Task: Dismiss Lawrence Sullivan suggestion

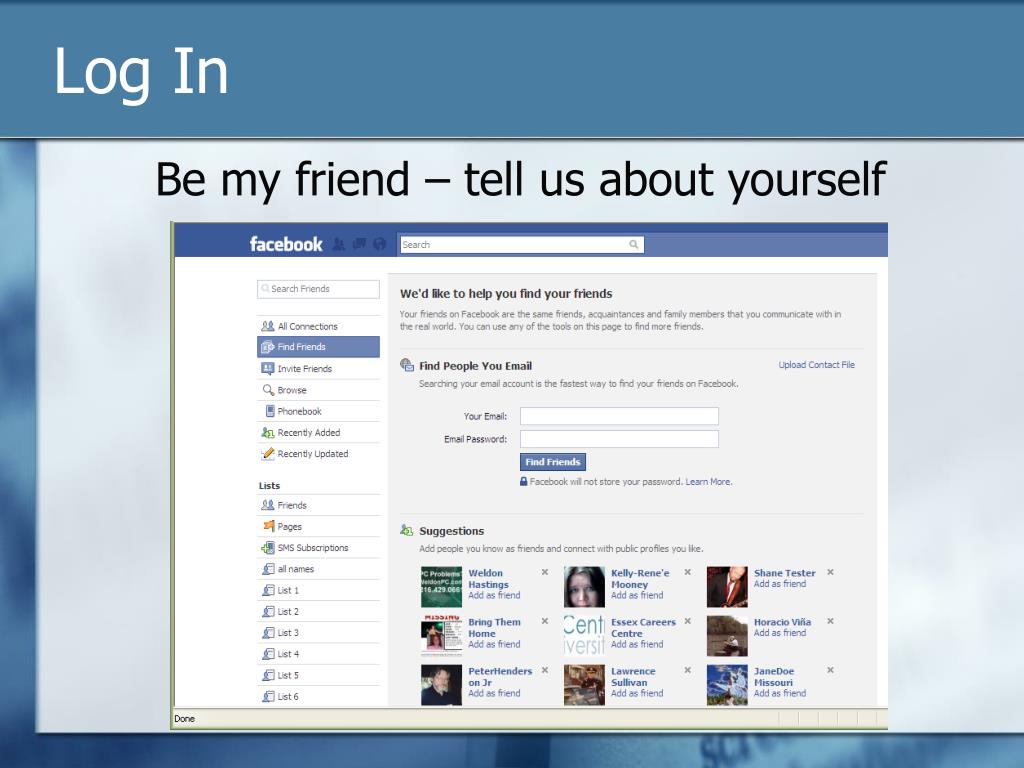Action: coord(688,670)
